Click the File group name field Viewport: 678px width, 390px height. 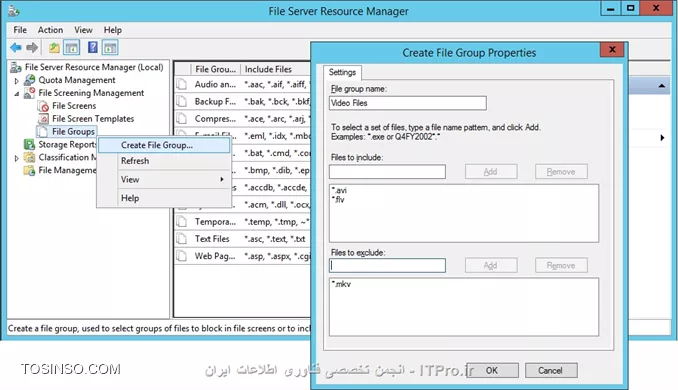(x=407, y=103)
